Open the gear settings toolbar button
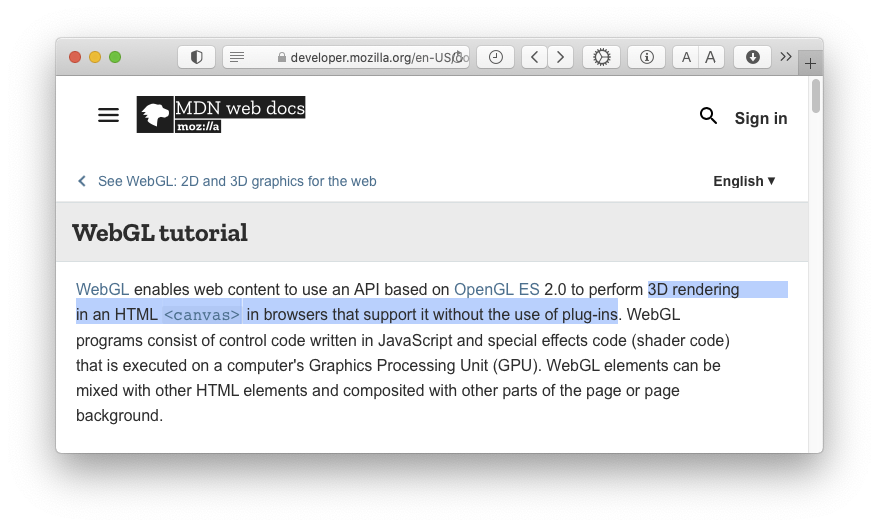879x527 pixels. pyautogui.click(x=601, y=57)
